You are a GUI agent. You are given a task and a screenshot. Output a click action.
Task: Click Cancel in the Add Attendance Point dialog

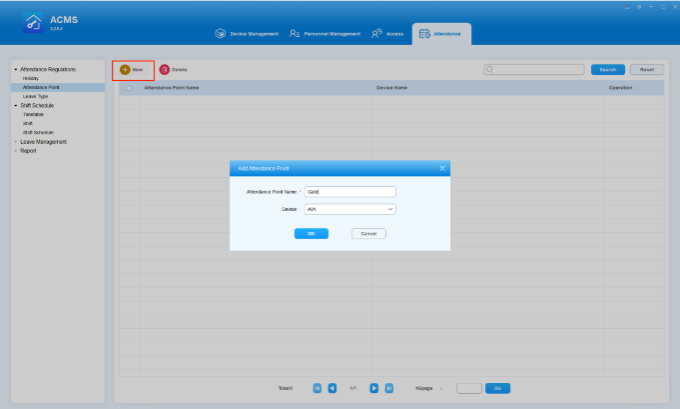pos(368,233)
